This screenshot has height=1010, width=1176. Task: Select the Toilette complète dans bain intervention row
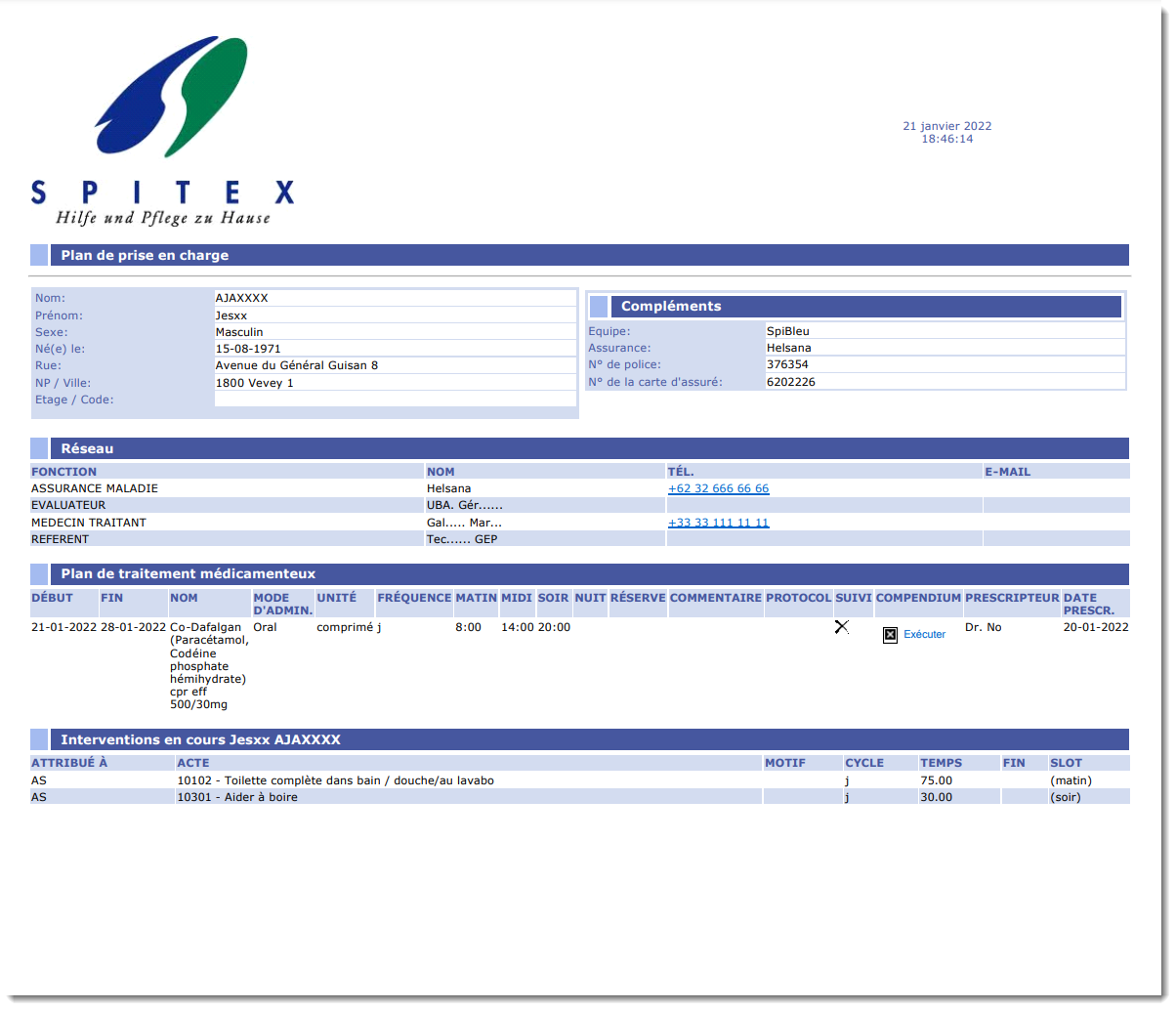click(x=335, y=780)
